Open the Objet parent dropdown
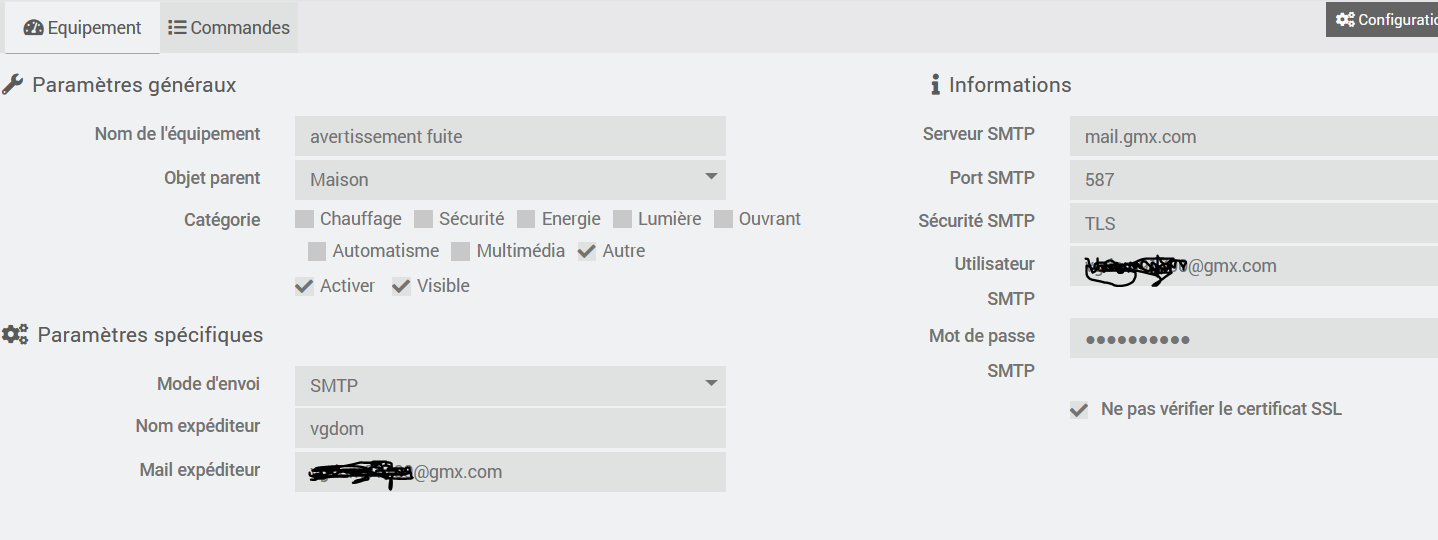Screen dimensions: 1438x540 coord(510,180)
